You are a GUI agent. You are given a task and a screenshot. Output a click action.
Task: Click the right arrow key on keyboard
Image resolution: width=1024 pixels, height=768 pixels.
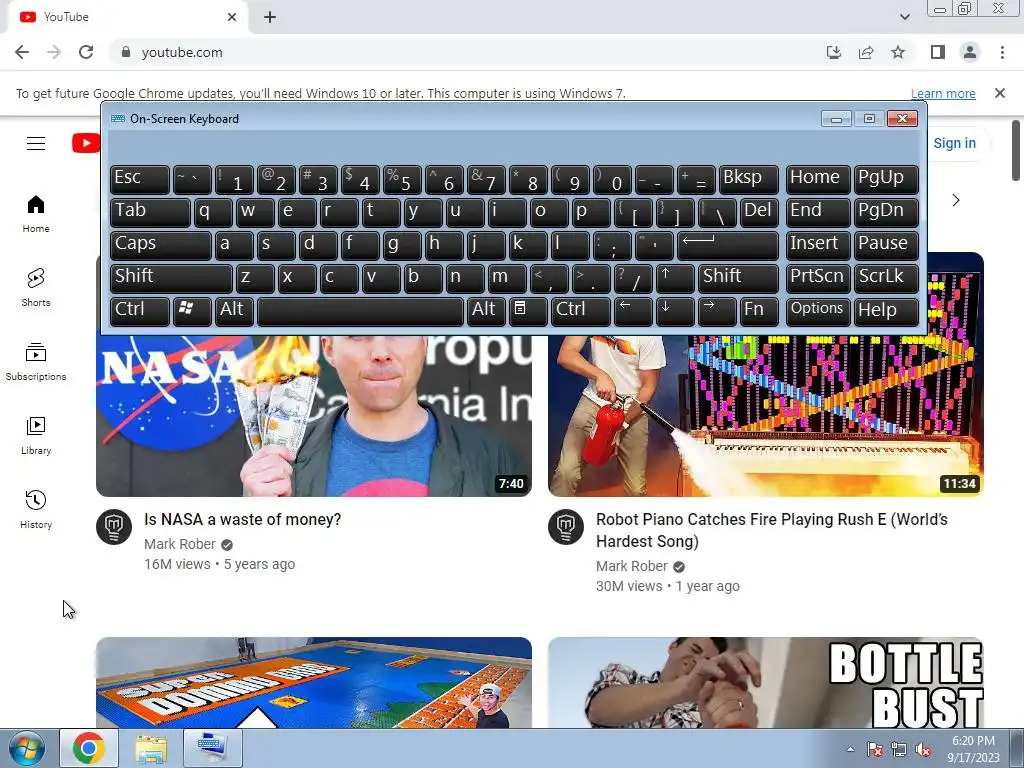point(716,311)
